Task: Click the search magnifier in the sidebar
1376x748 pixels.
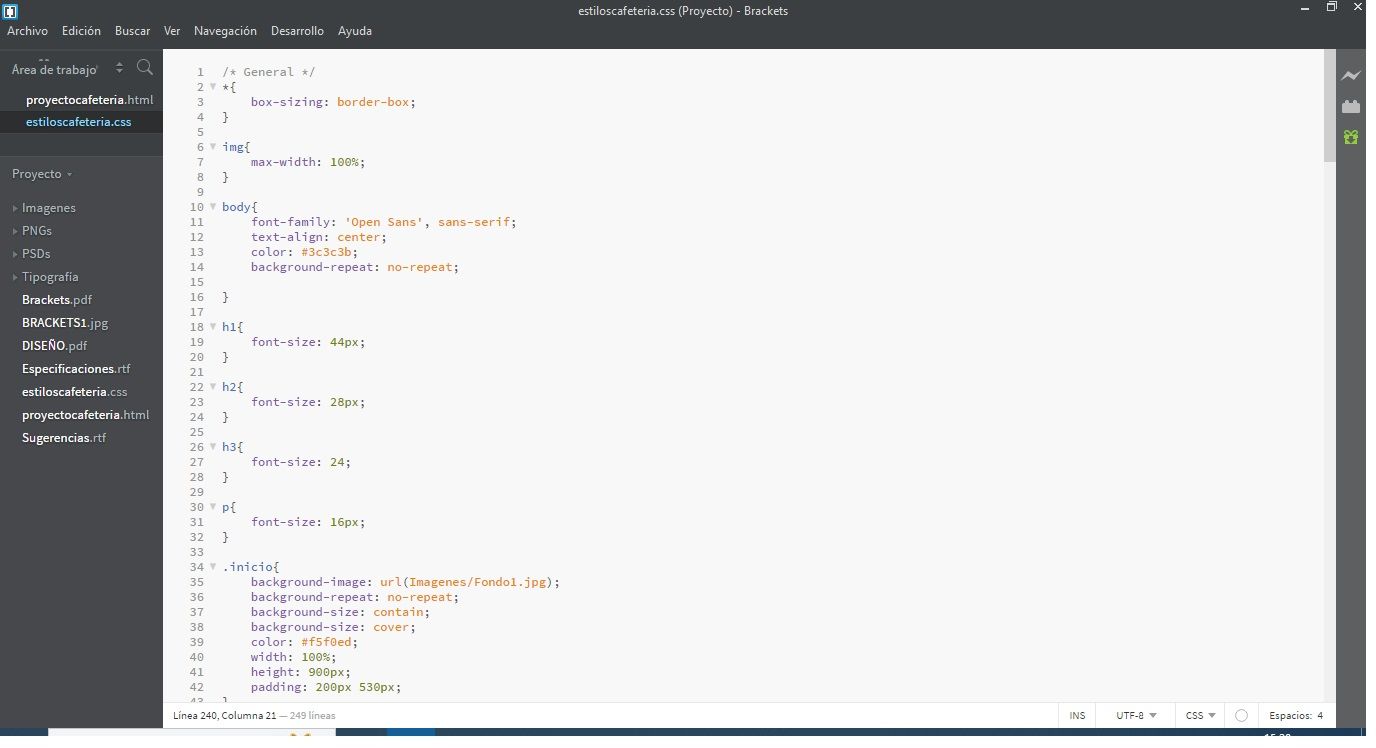Action: point(145,68)
